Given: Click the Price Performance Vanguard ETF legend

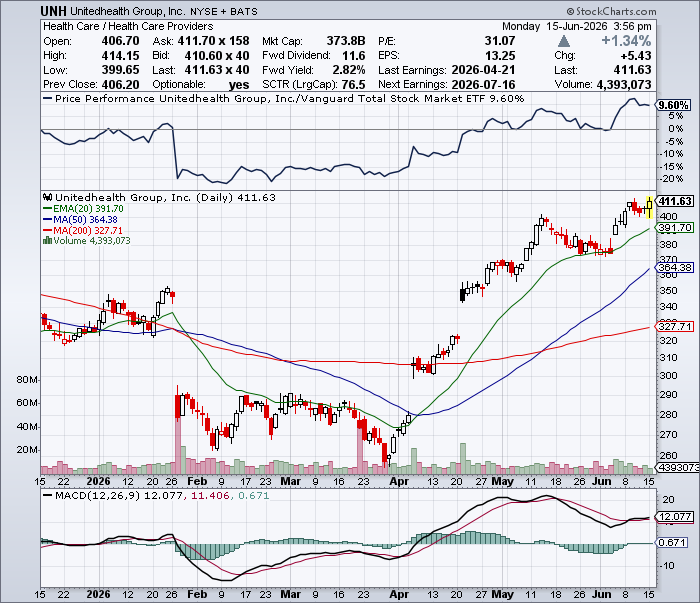Looking at the screenshot, I should pos(283,99).
